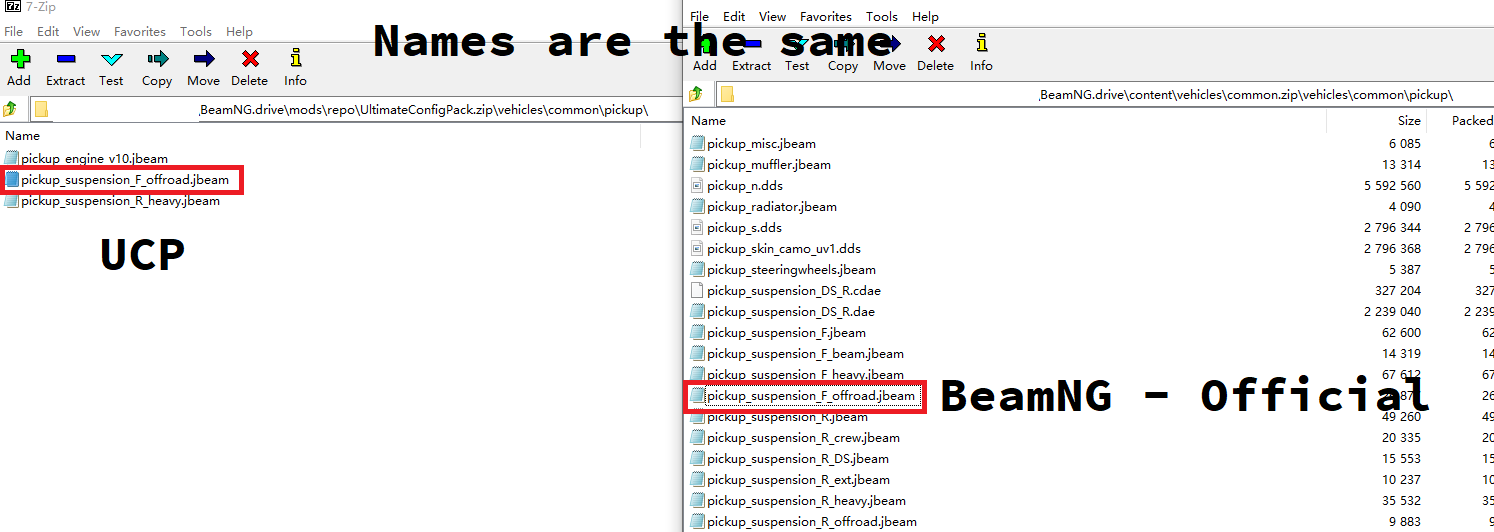Click Copy button in right 7-Zip window
Viewport: 1494px width, 532px height.
[843, 54]
